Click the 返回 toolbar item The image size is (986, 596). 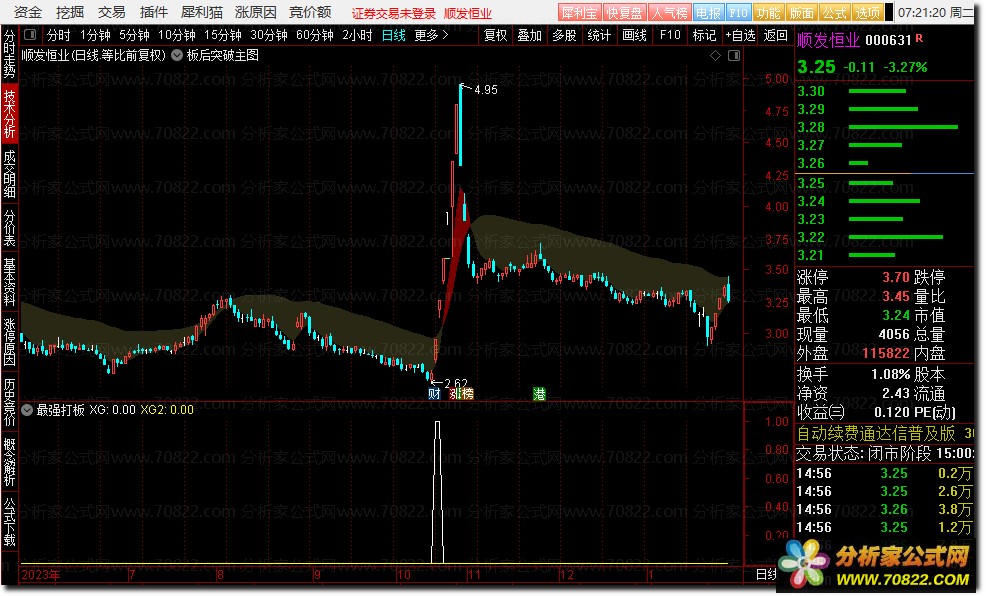775,35
